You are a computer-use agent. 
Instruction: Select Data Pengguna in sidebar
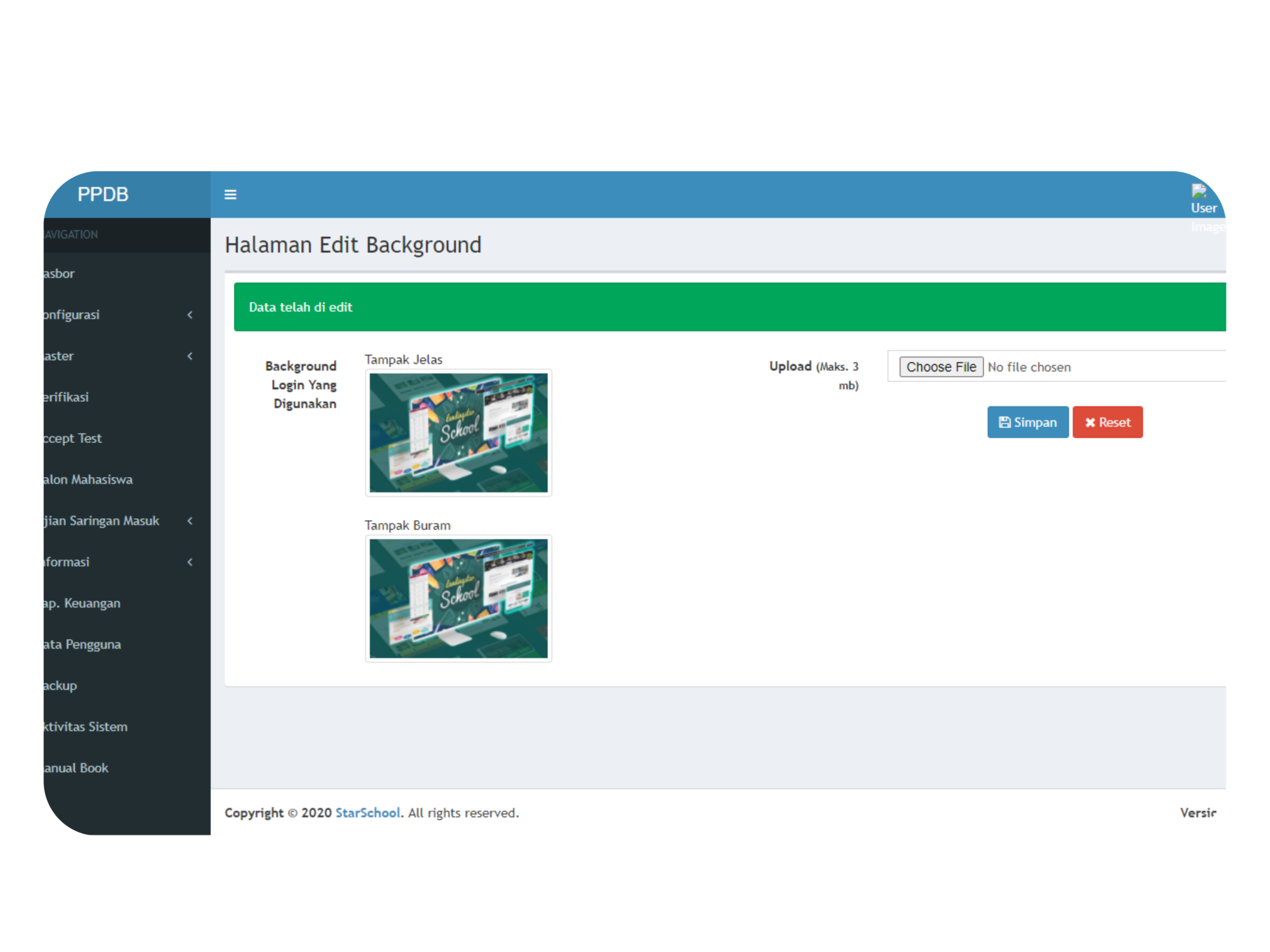(x=83, y=645)
